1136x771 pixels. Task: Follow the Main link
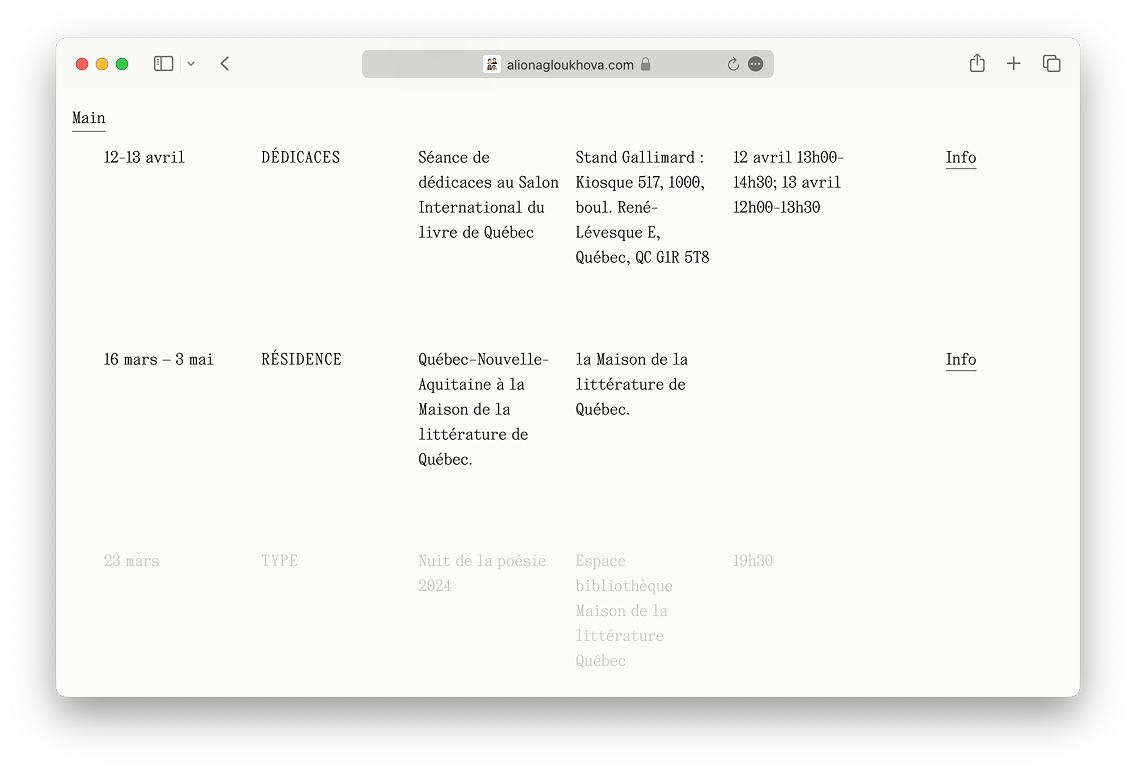coord(89,118)
